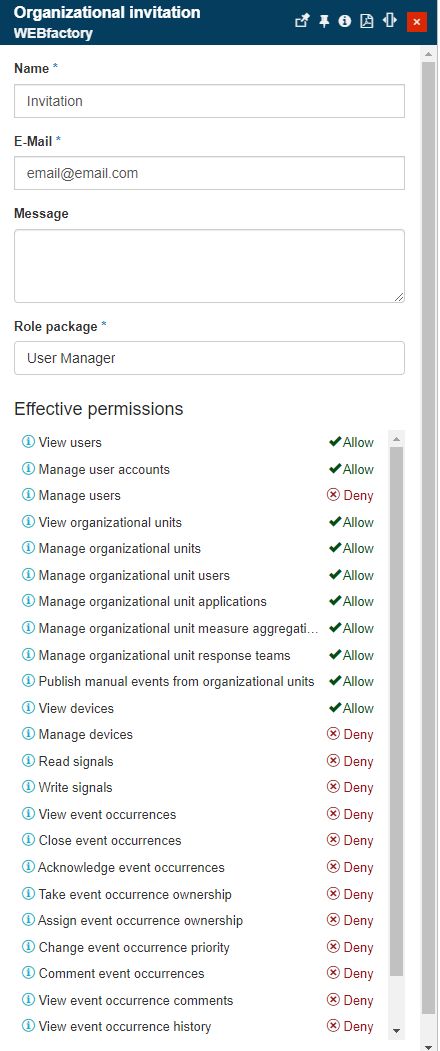This screenshot has height=1051, width=440.
Task: Select the 'Acknowledge event occurrences' text
Action: tap(131, 867)
